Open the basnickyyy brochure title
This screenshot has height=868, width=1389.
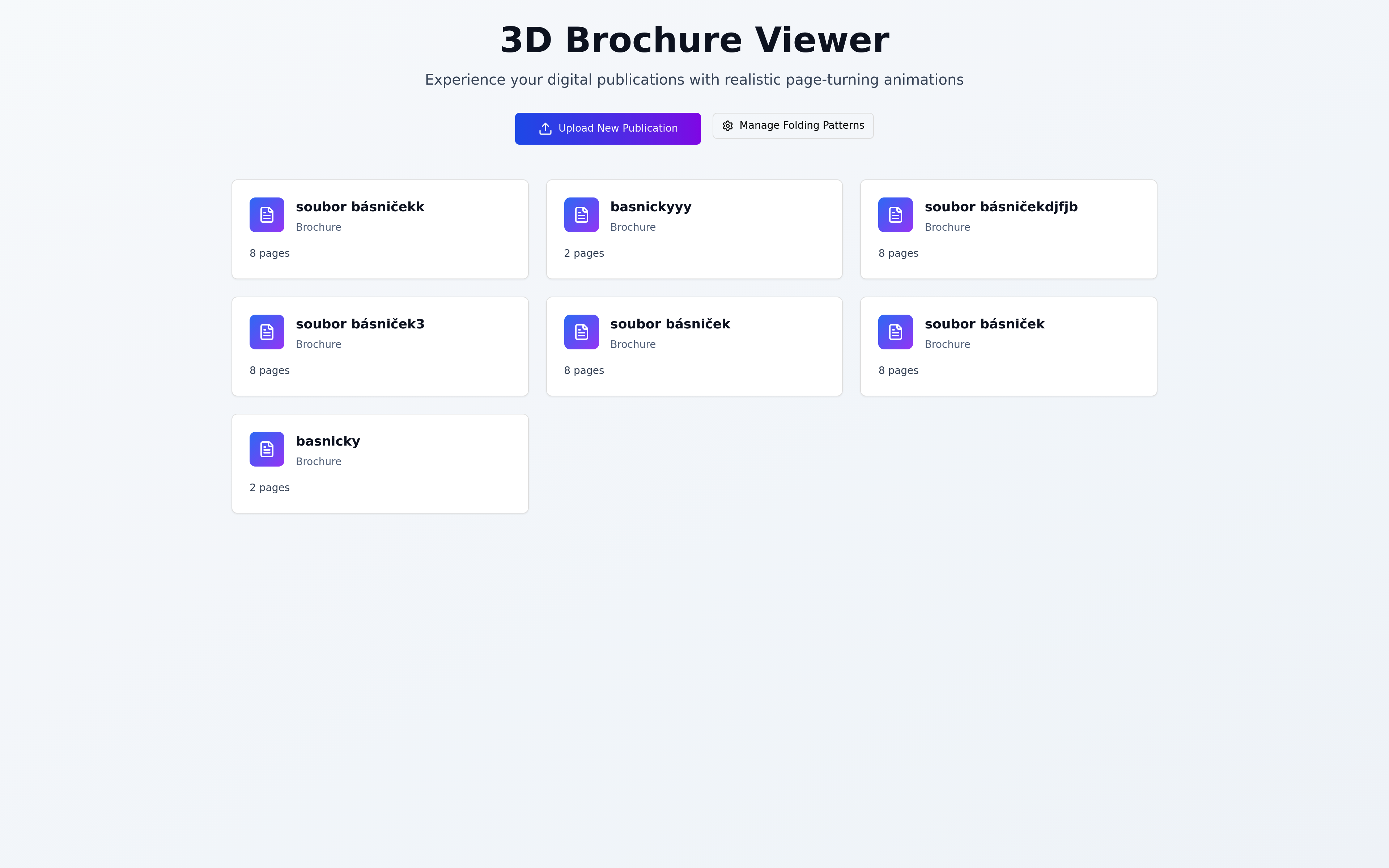coord(650,207)
